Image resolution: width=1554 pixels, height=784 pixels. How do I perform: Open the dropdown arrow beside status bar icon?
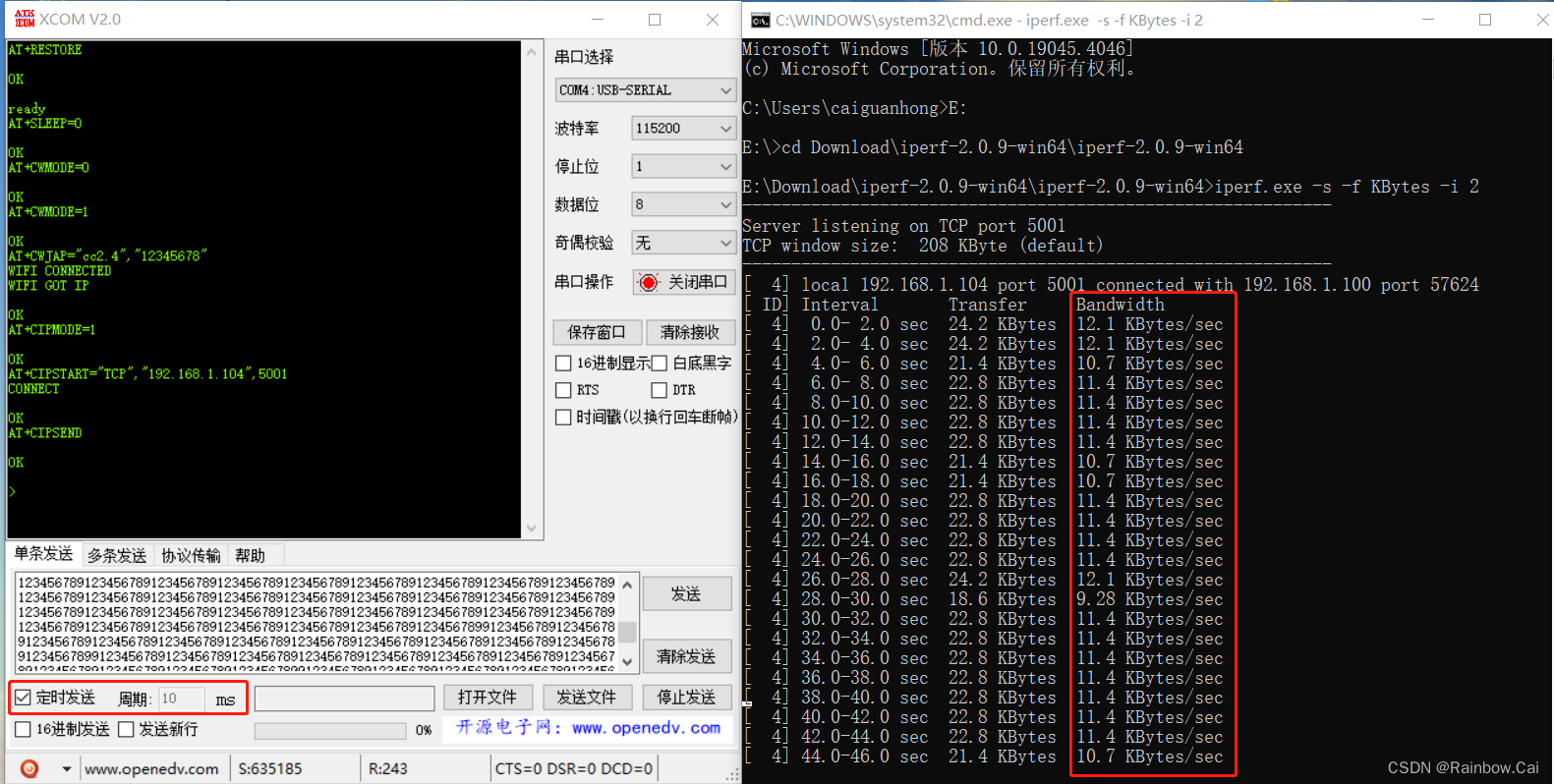click(67, 768)
